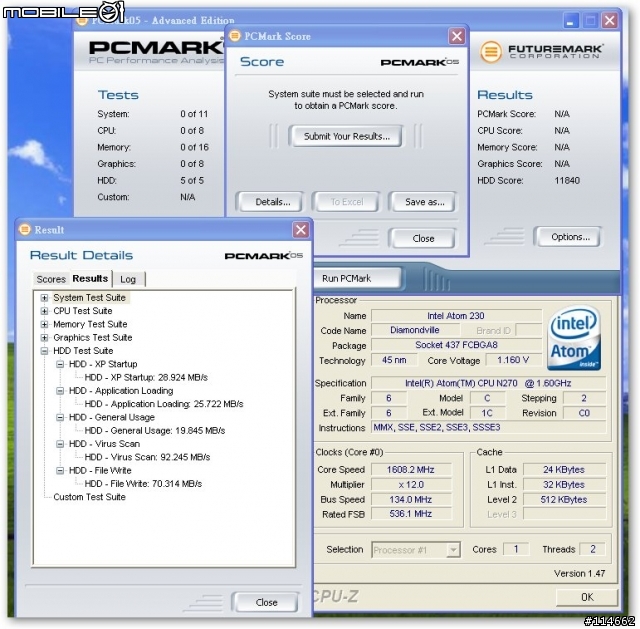Expand the System Test Suite node
This screenshot has height=629, width=640.
tap(44, 298)
